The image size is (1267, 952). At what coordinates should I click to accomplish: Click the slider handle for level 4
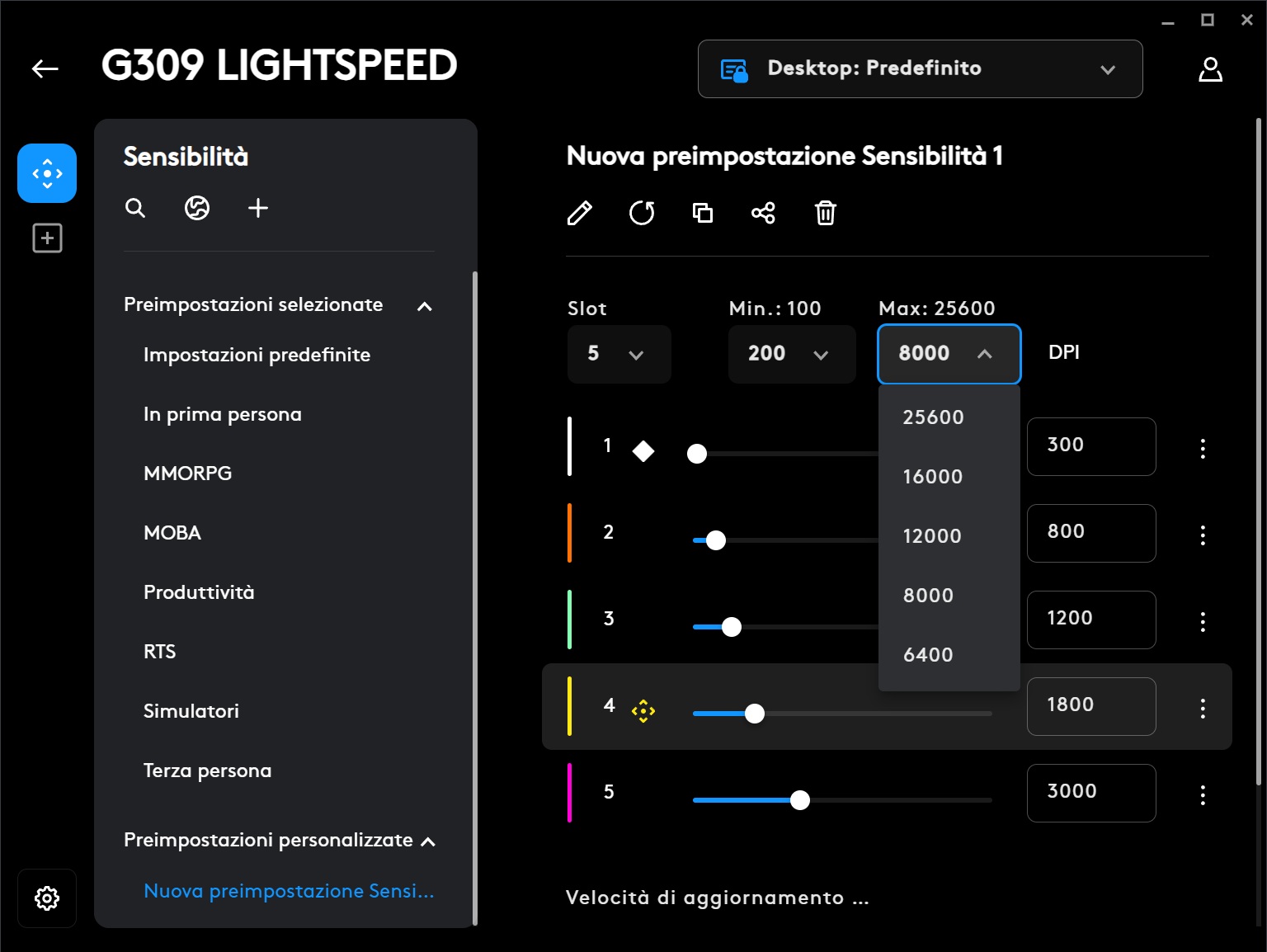[x=755, y=714]
